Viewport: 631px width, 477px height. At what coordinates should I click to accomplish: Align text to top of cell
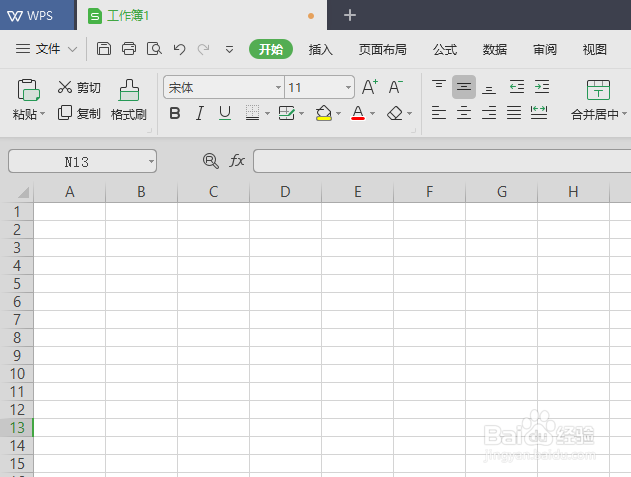pos(439,87)
